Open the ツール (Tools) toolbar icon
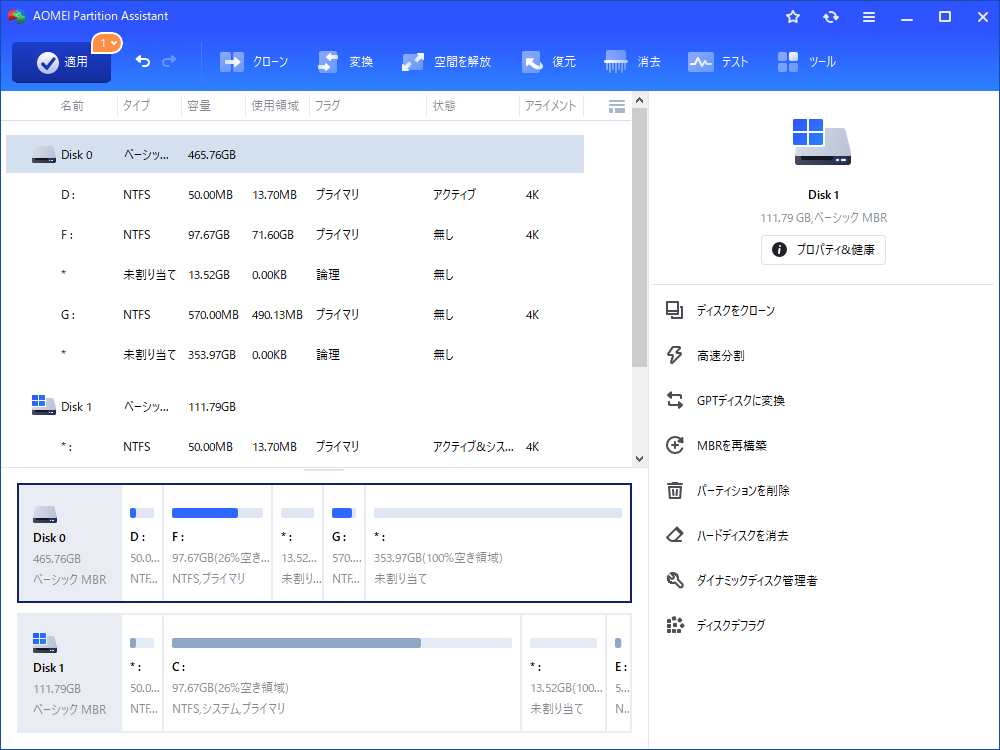Viewport: 1000px width, 750px height. [807, 61]
